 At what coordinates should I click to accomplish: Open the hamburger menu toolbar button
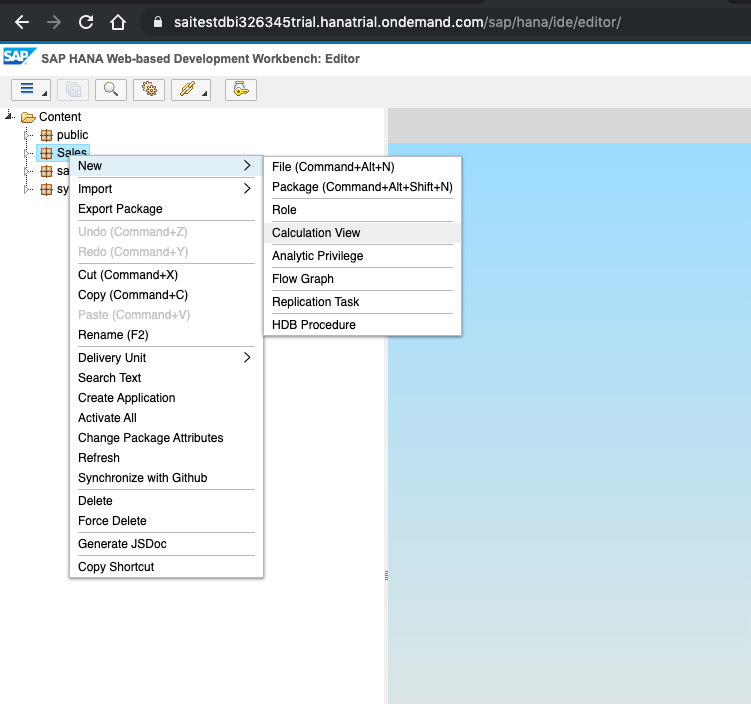click(x=31, y=90)
